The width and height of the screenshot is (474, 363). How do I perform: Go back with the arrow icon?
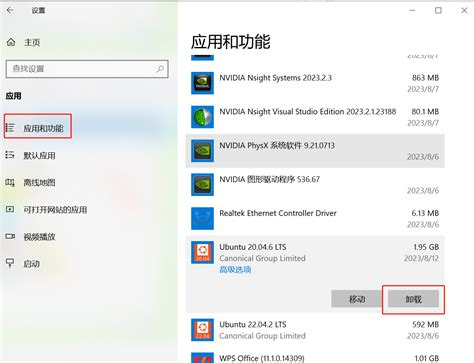tap(10, 10)
